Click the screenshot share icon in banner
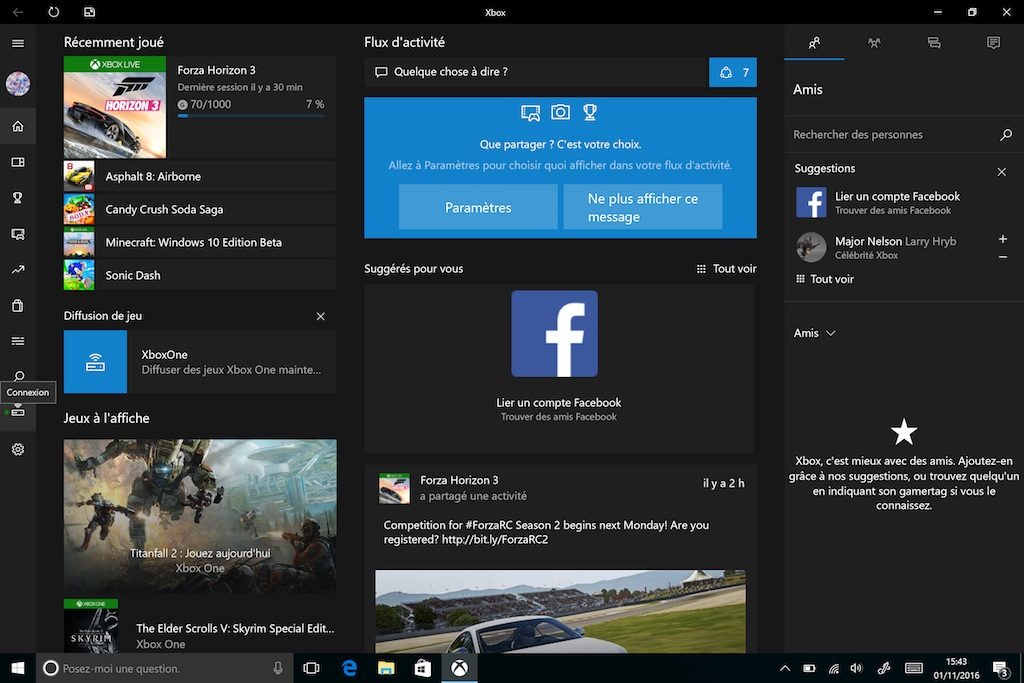 click(530, 112)
